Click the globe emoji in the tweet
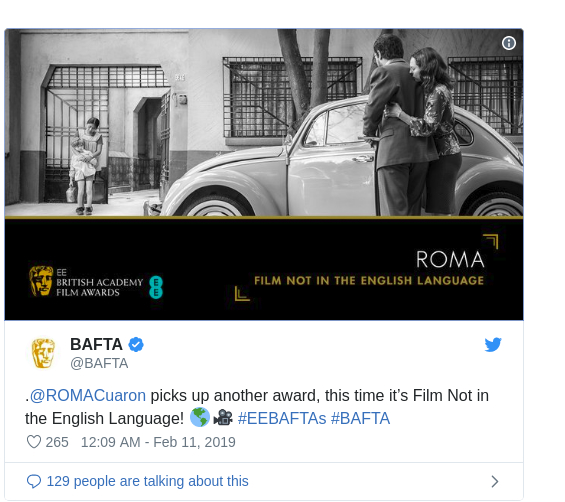 point(200,417)
